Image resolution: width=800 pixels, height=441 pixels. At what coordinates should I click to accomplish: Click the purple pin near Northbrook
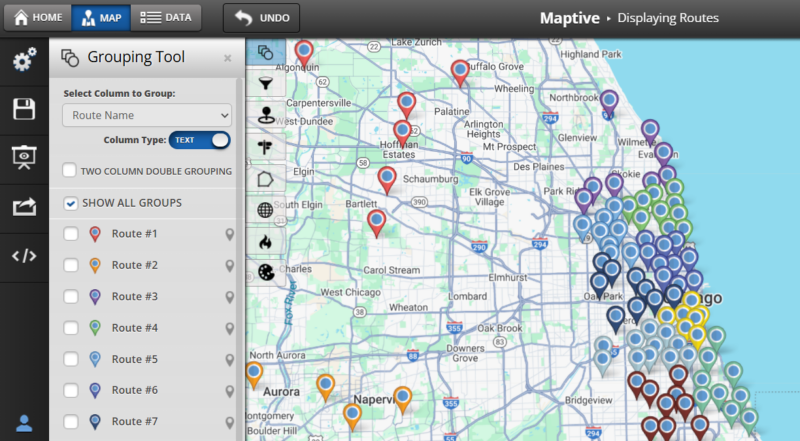(x=609, y=103)
